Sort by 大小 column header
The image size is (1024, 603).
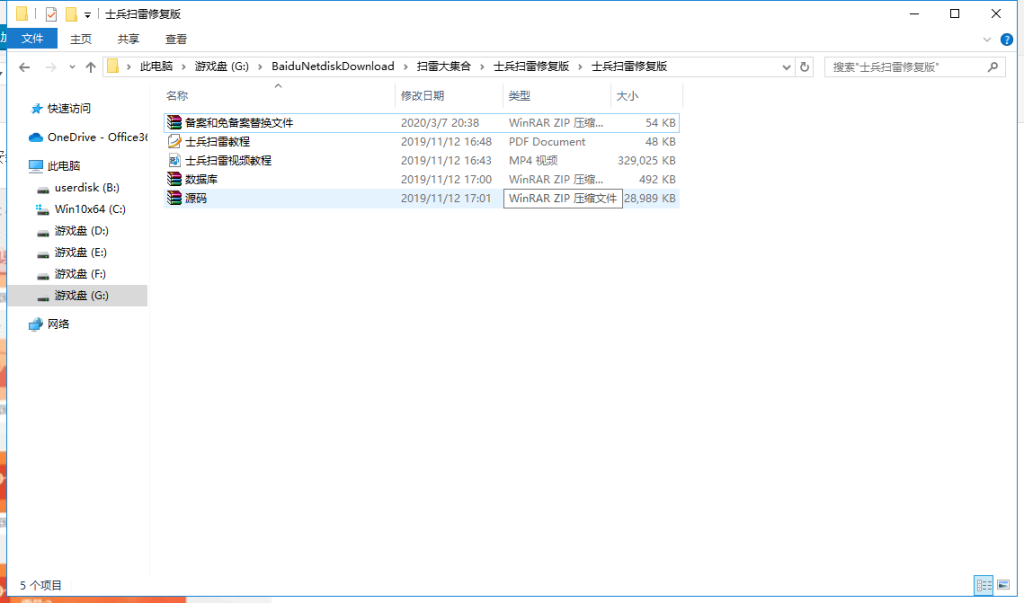point(627,96)
